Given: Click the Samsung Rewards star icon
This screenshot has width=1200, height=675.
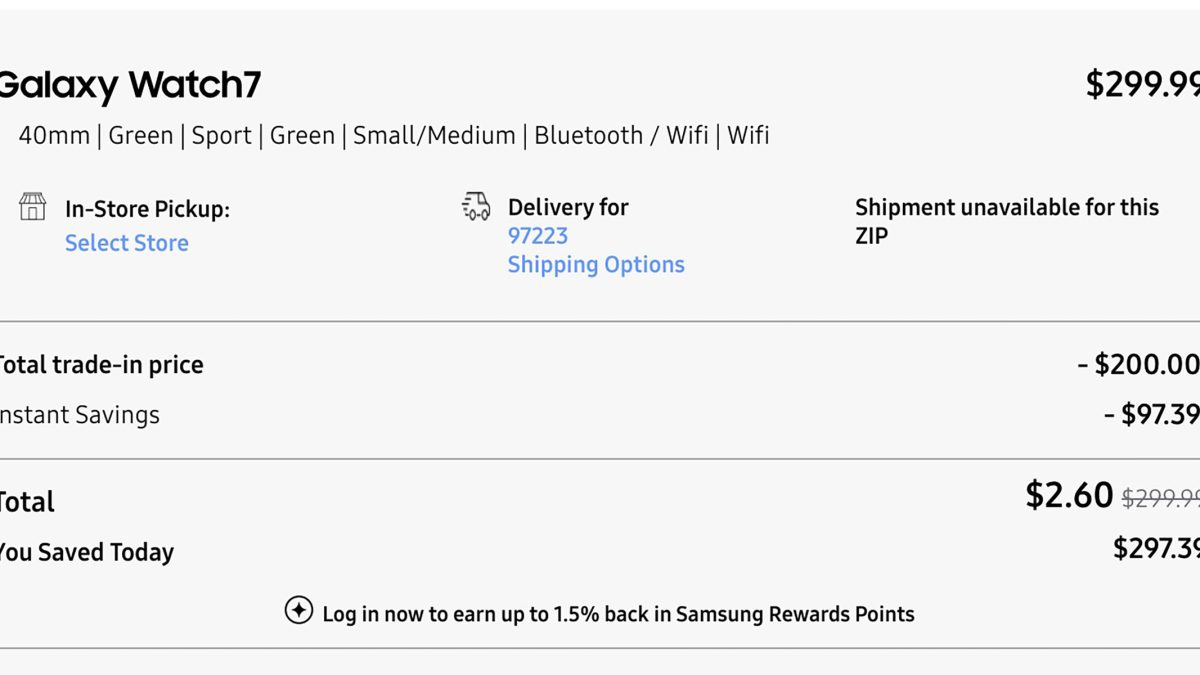Looking at the screenshot, I should pyautogui.click(x=298, y=611).
